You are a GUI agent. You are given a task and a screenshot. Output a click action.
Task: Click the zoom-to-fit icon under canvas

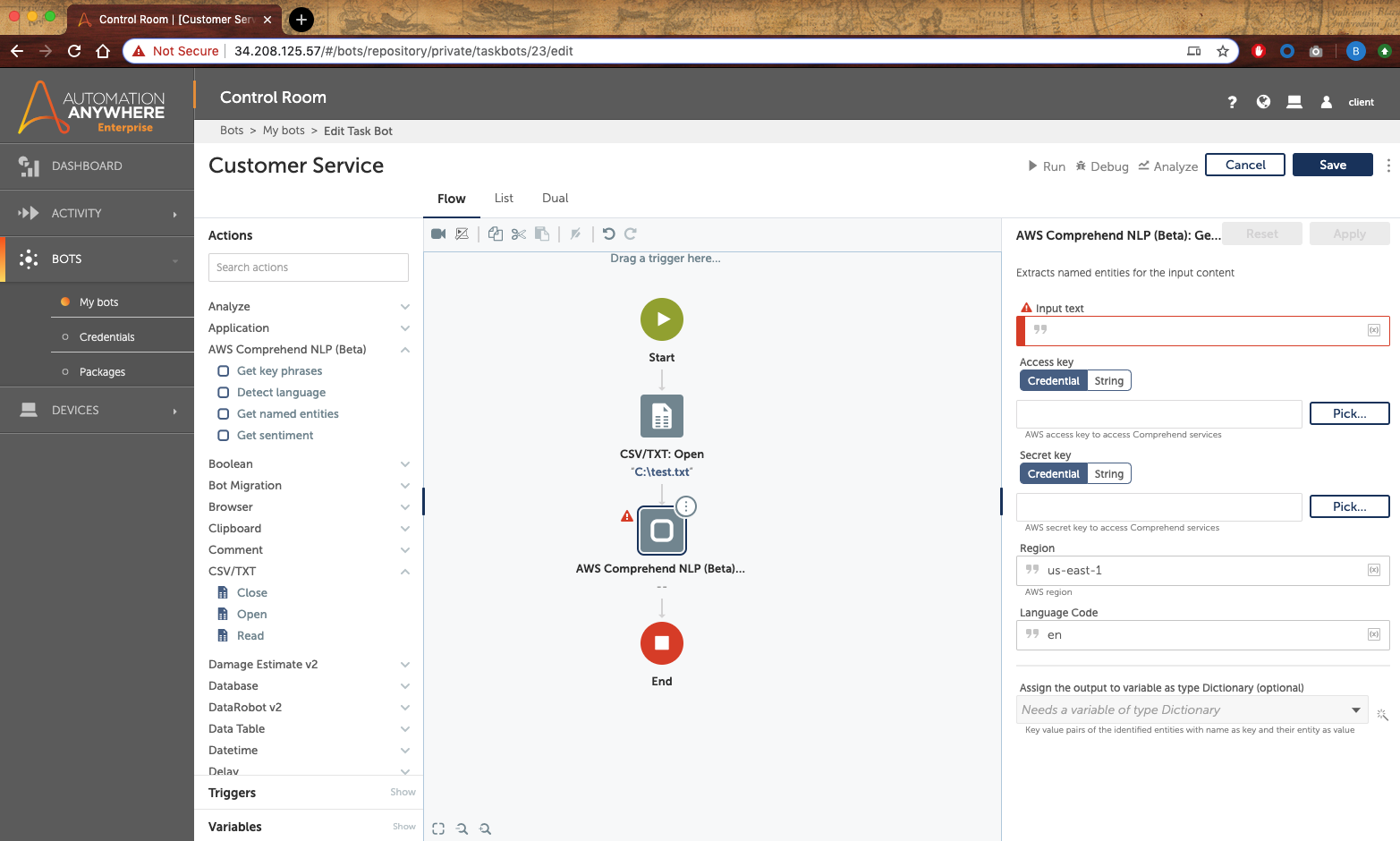pyautogui.click(x=438, y=828)
